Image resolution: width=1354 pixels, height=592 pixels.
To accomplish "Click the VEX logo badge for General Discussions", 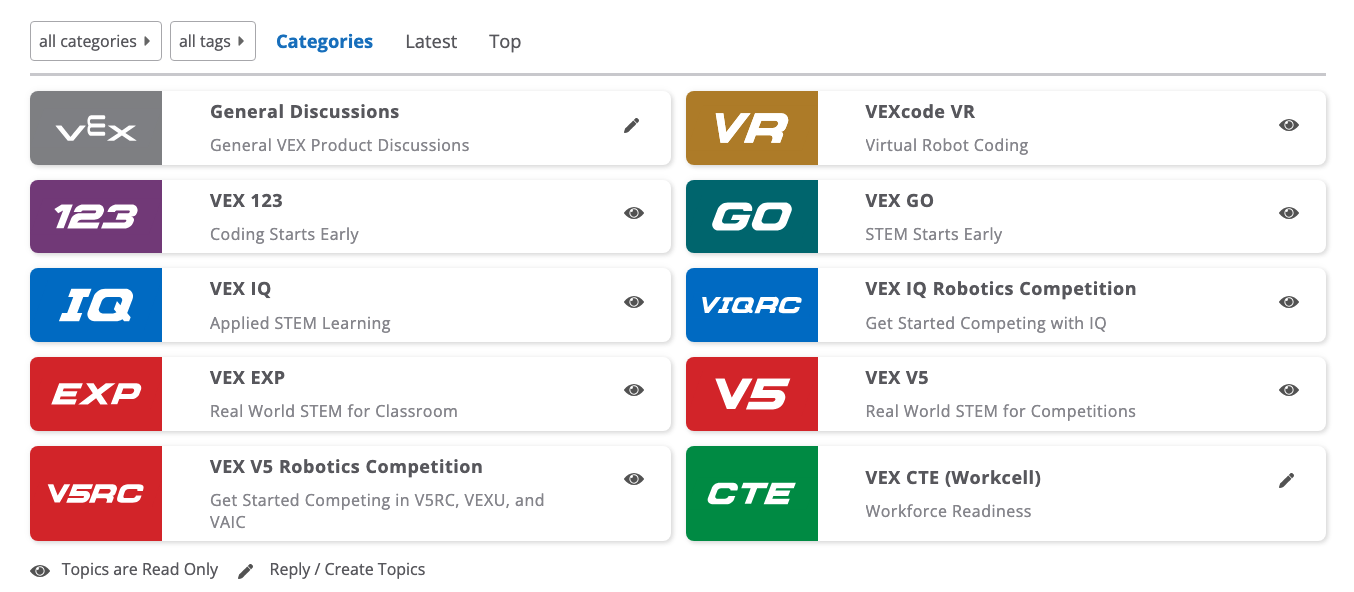I will tap(96, 128).
